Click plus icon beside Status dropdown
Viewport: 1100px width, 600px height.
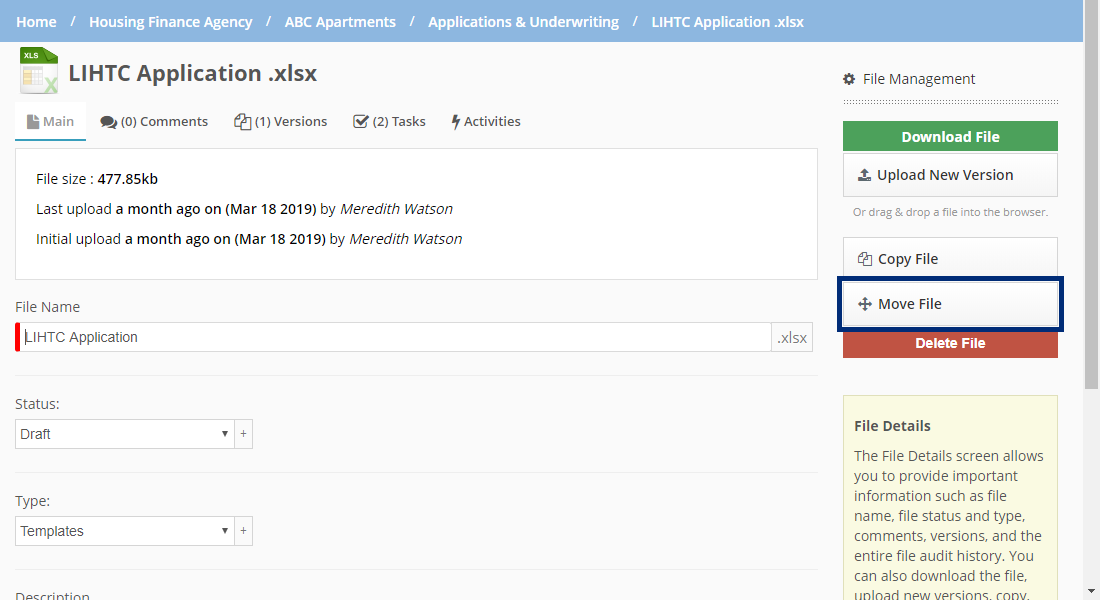point(243,434)
